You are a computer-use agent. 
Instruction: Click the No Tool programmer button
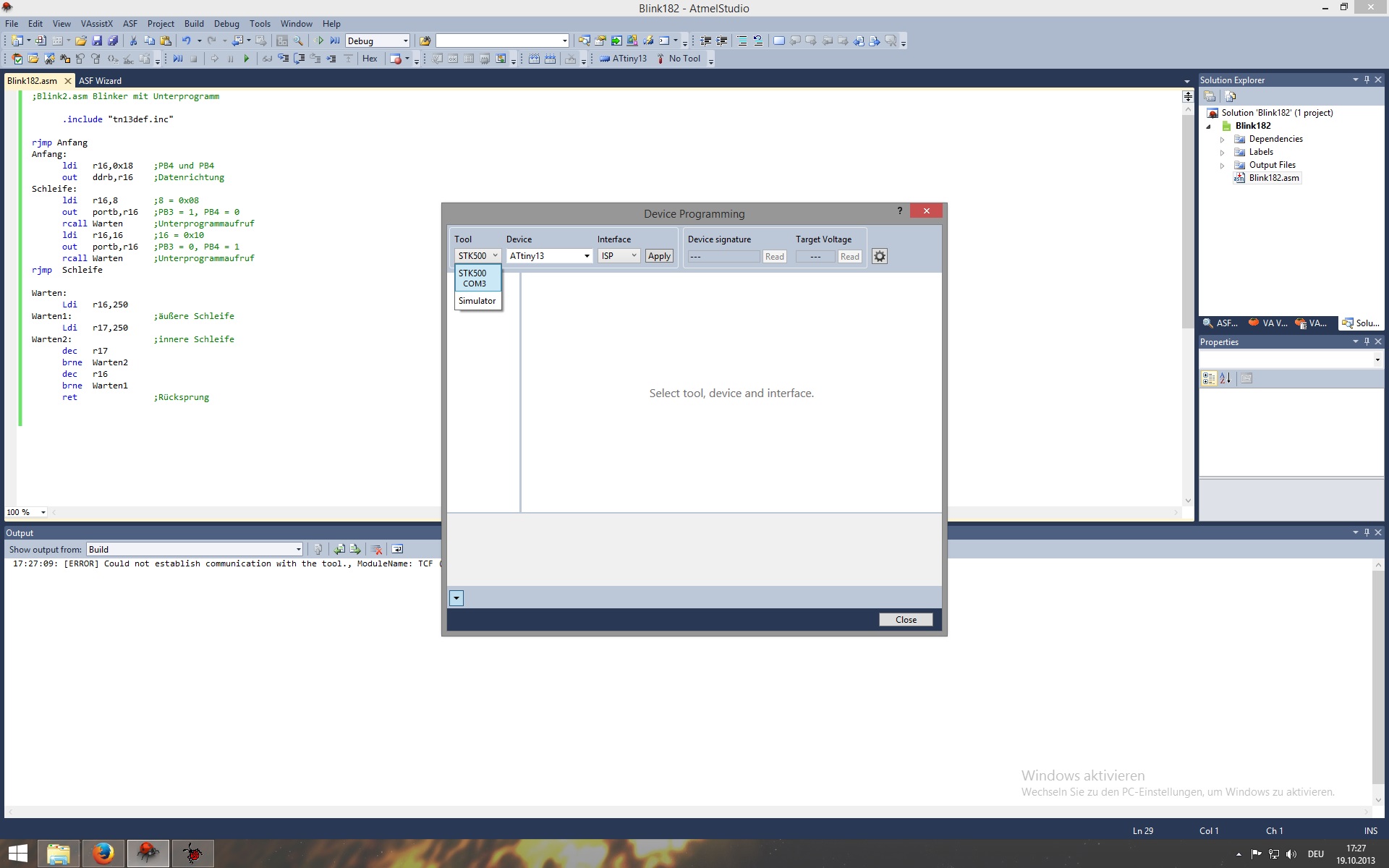point(678,59)
